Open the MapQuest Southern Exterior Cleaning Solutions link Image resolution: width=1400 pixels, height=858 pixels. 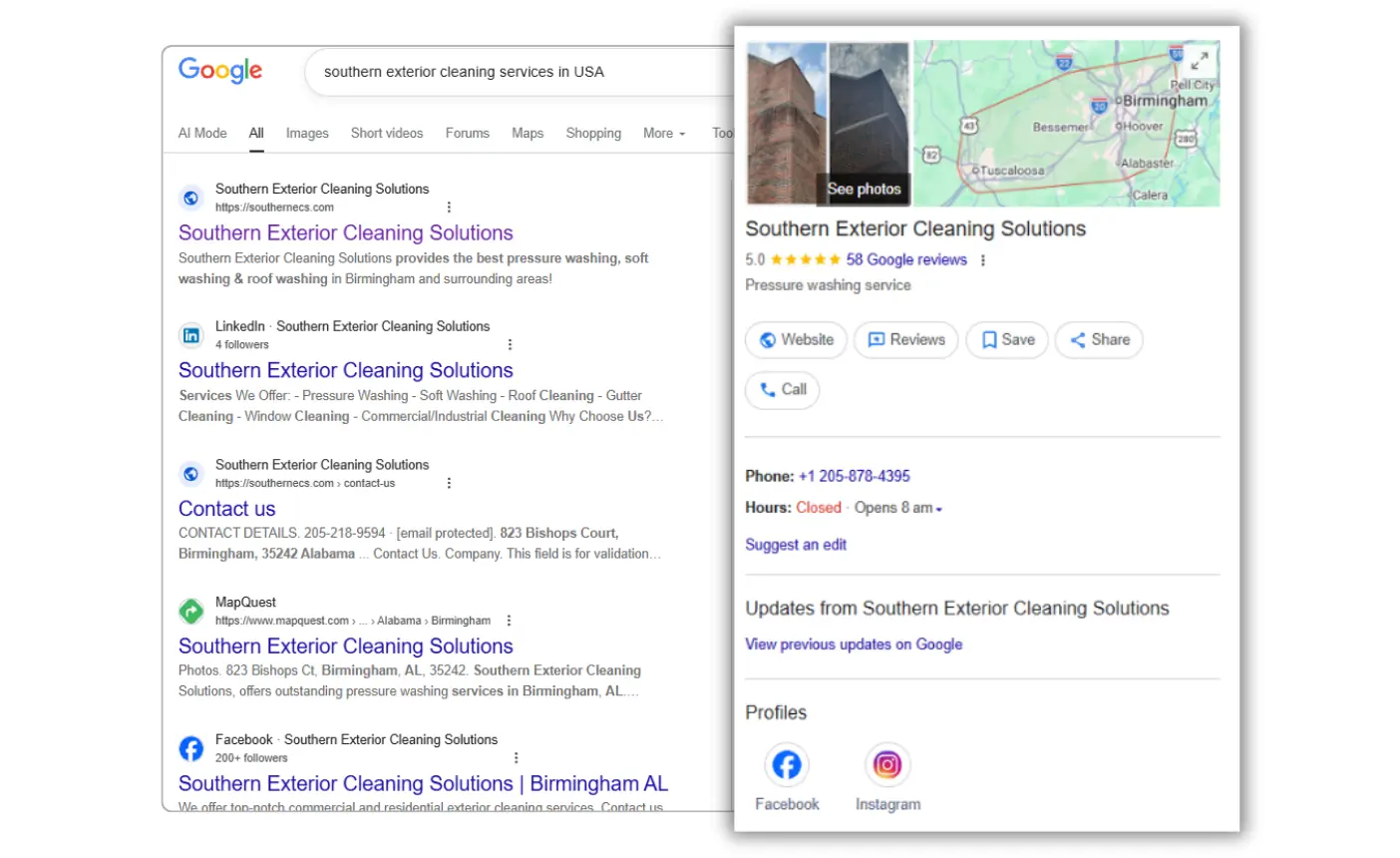point(346,646)
